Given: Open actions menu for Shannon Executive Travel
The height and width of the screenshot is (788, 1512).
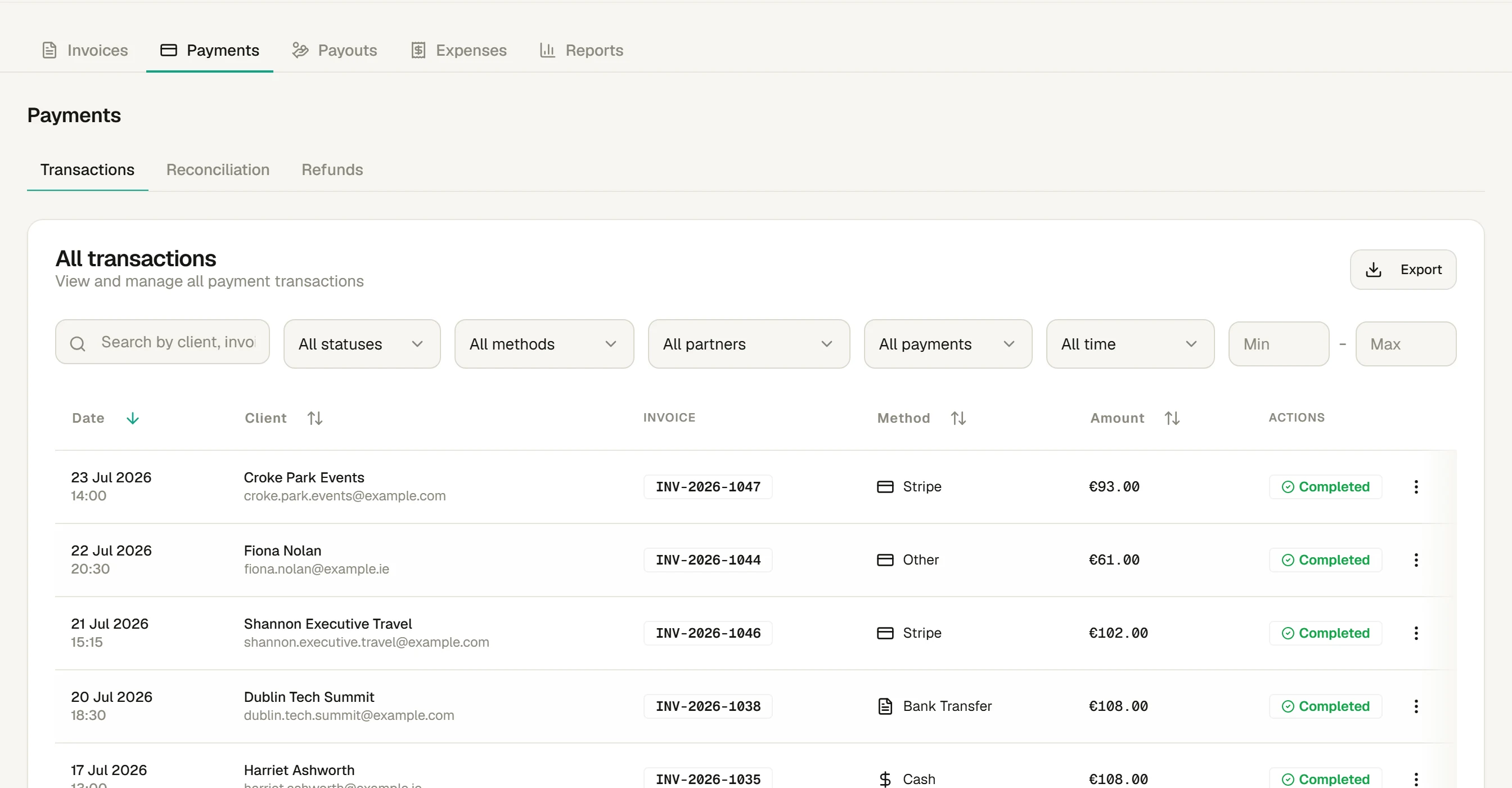Looking at the screenshot, I should [1416, 633].
